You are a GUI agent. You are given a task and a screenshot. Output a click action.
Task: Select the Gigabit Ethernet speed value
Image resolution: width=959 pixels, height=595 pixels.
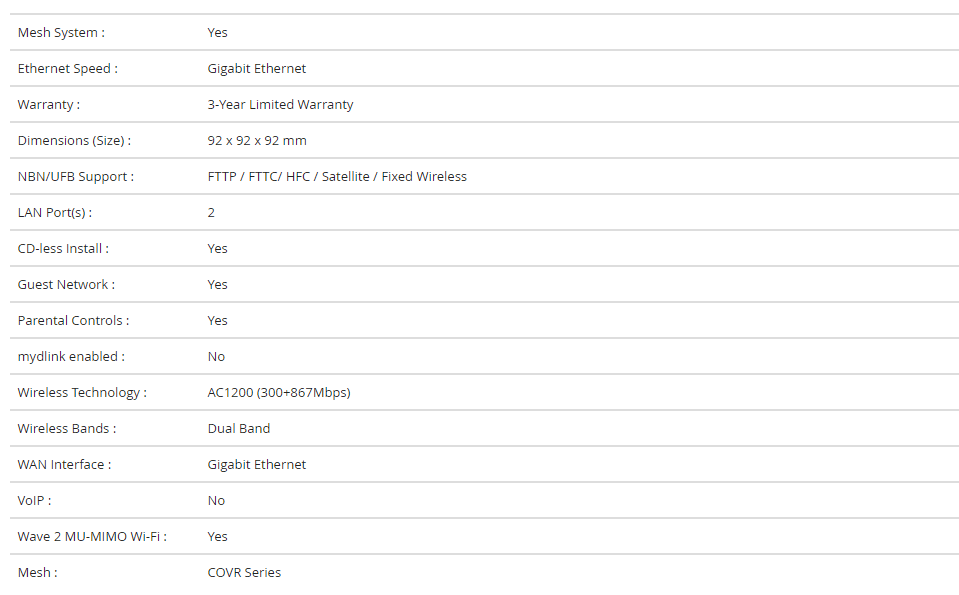[x=256, y=68]
